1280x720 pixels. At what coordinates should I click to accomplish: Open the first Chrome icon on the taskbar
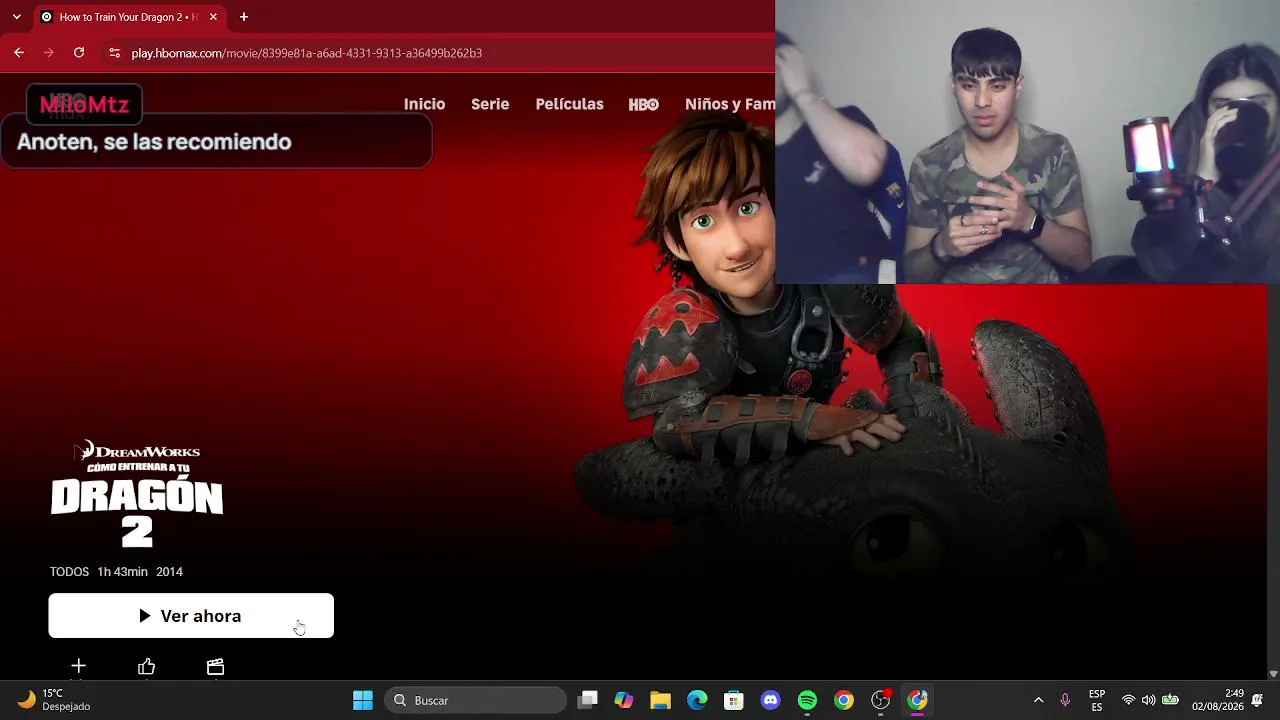click(x=844, y=700)
